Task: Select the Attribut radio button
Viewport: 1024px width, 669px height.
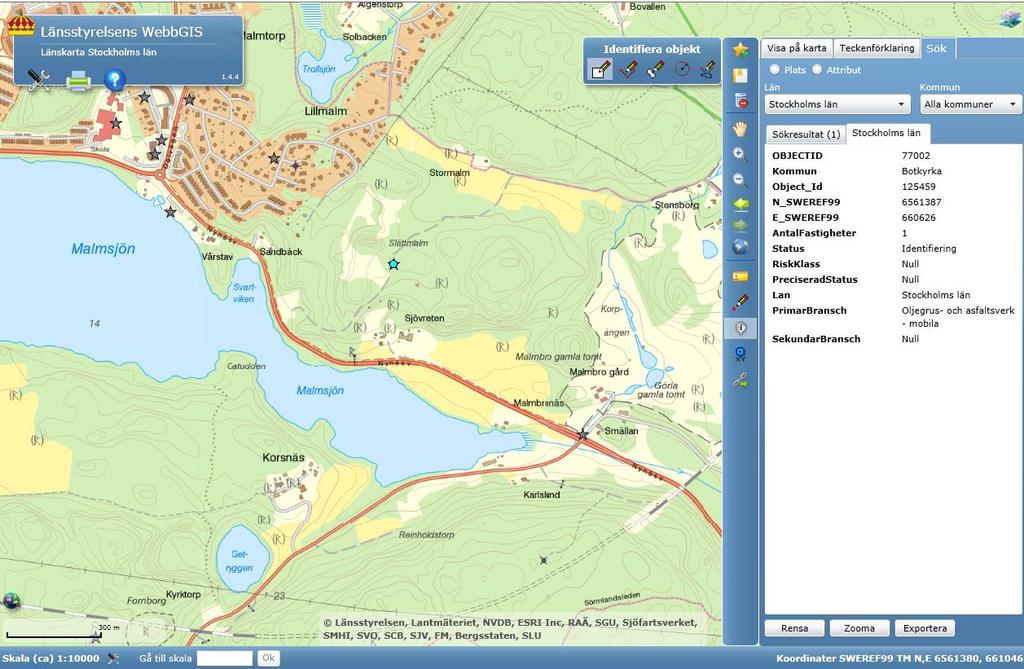Action: point(816,69)
